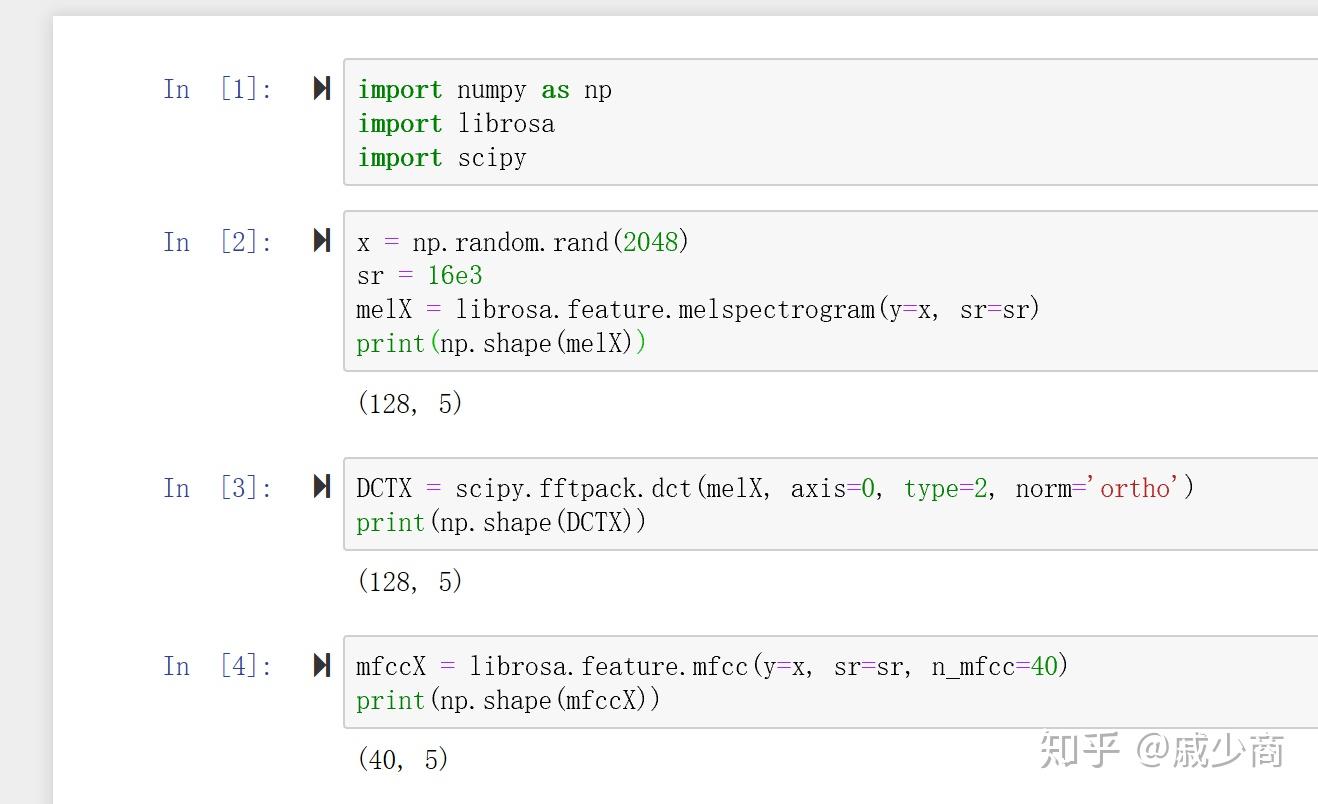Click the librosa.feature.mfcc code line

[x=712, y=666]
